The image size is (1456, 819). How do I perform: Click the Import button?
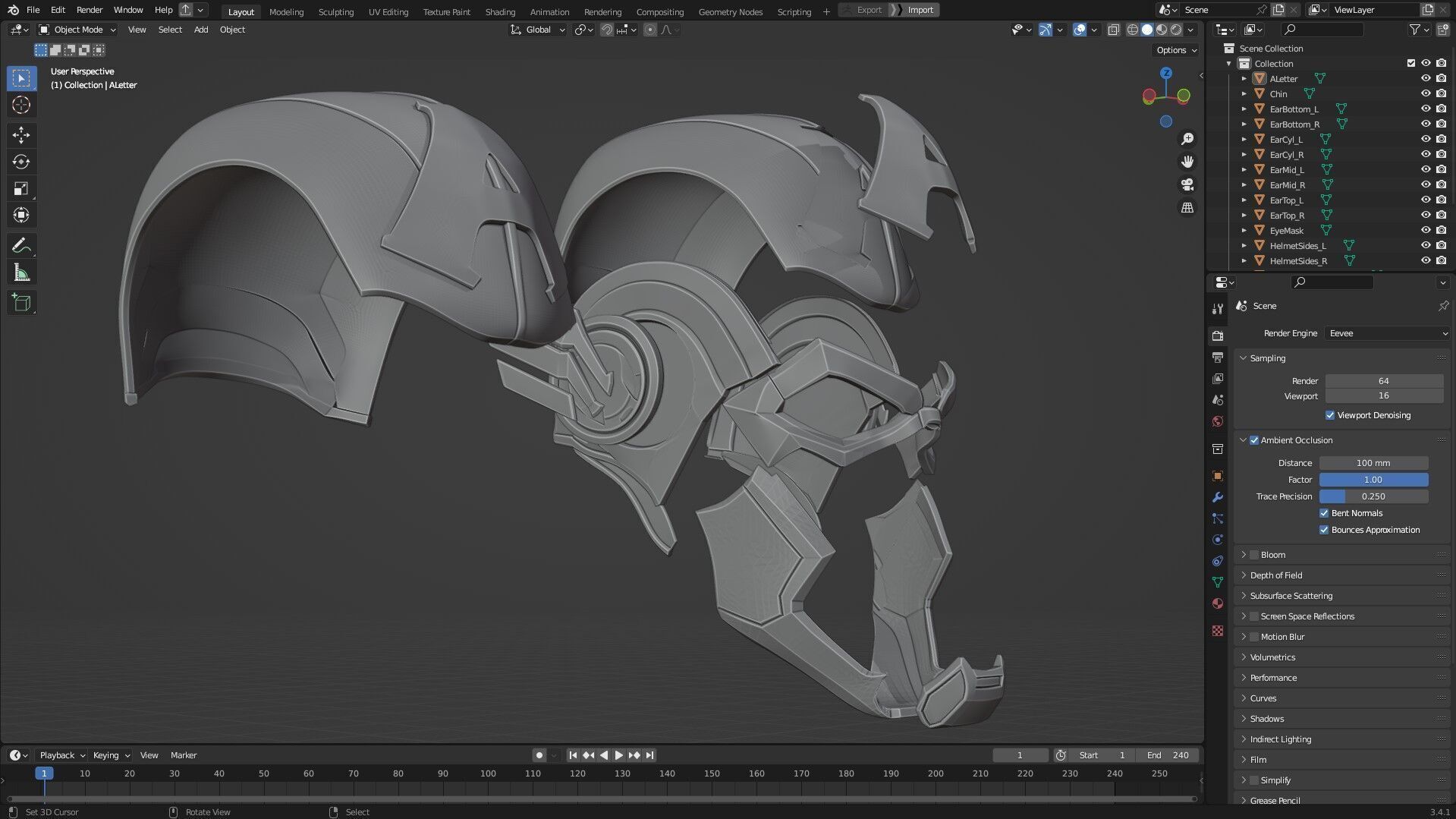tap(915, 10)
